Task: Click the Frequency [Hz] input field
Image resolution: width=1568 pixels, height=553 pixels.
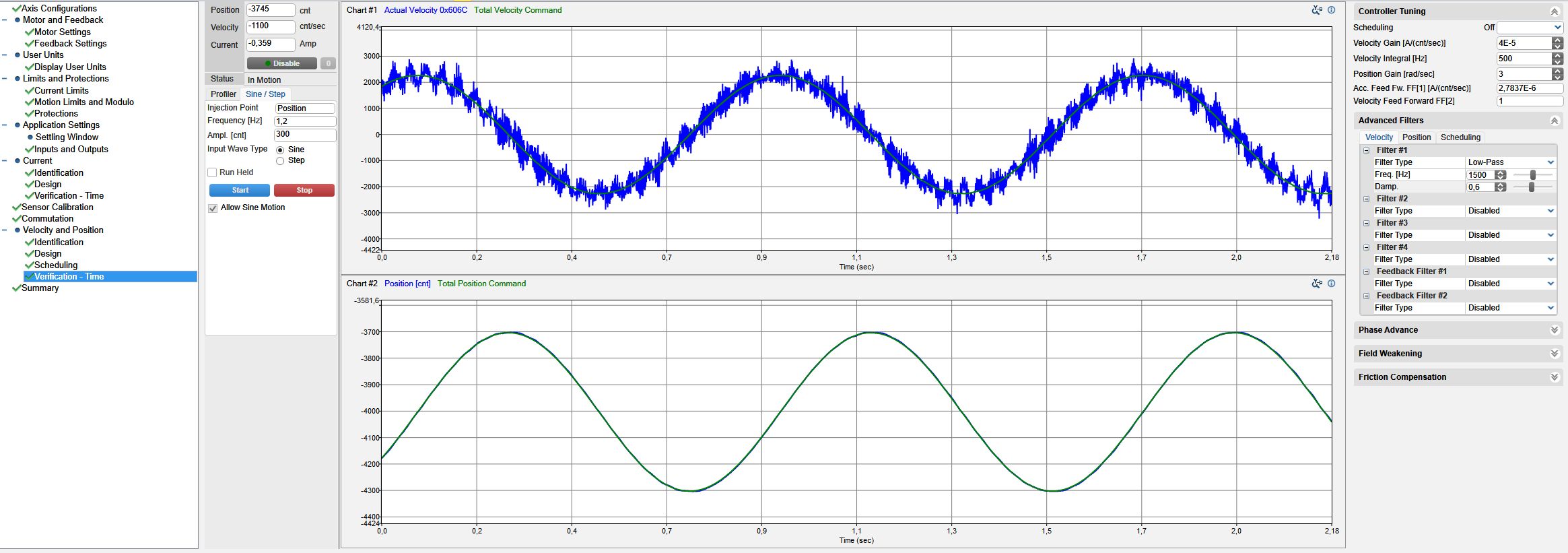Action: point(304,121)
